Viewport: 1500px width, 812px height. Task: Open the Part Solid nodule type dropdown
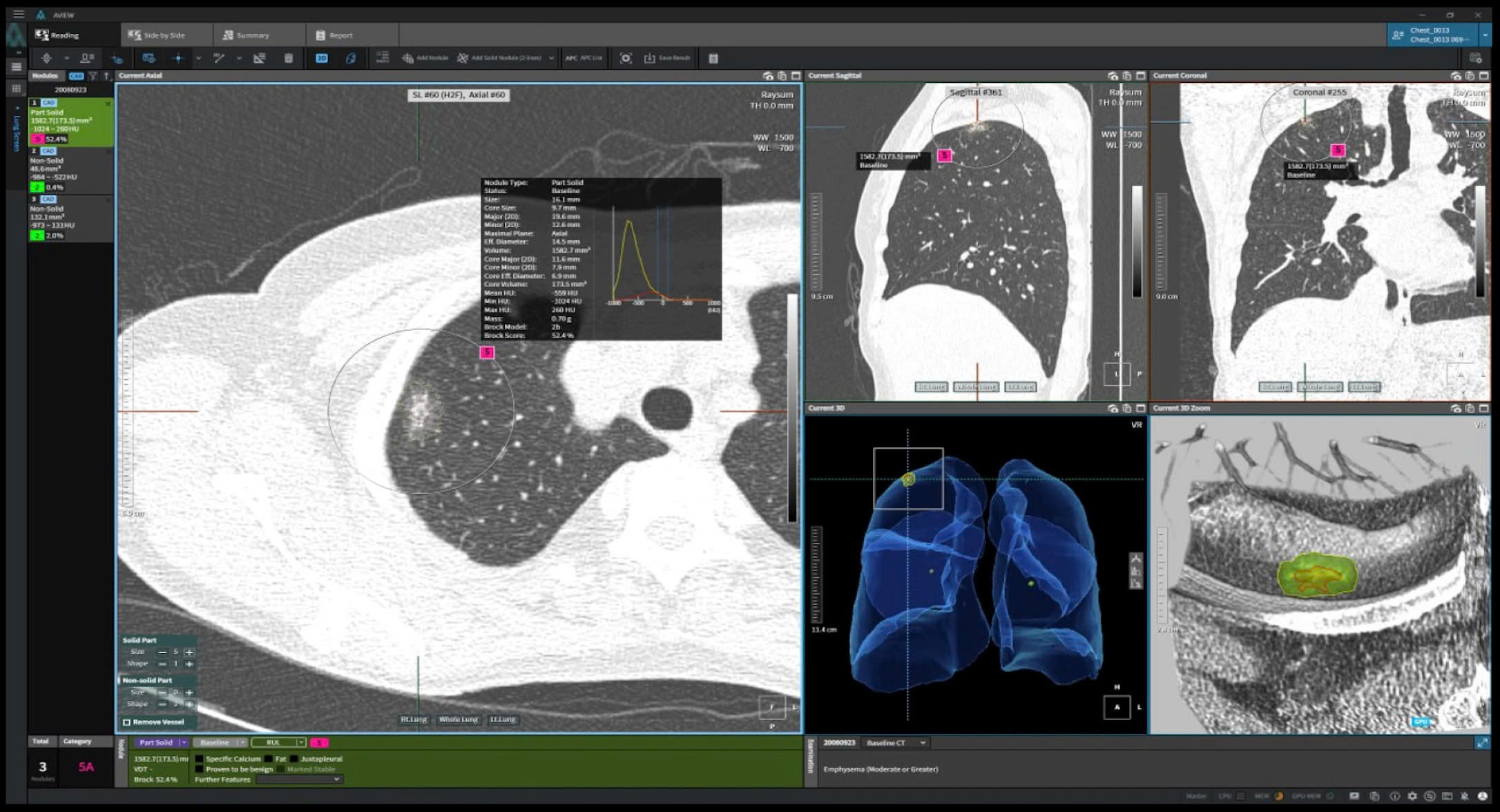pyautogui.click(x=184, y=742)
